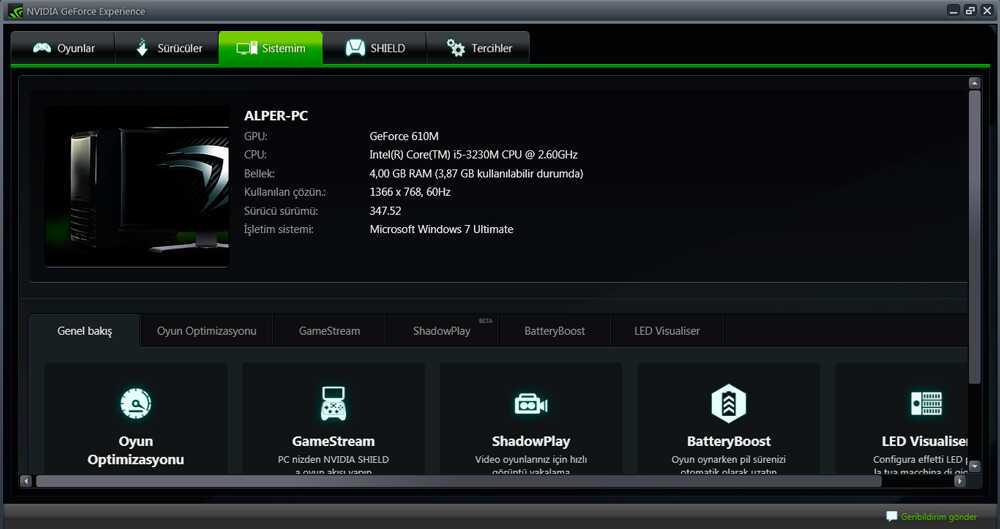Click the LED Visualiser icon
The image size is (1000, 529).
[x=926, y=403]
